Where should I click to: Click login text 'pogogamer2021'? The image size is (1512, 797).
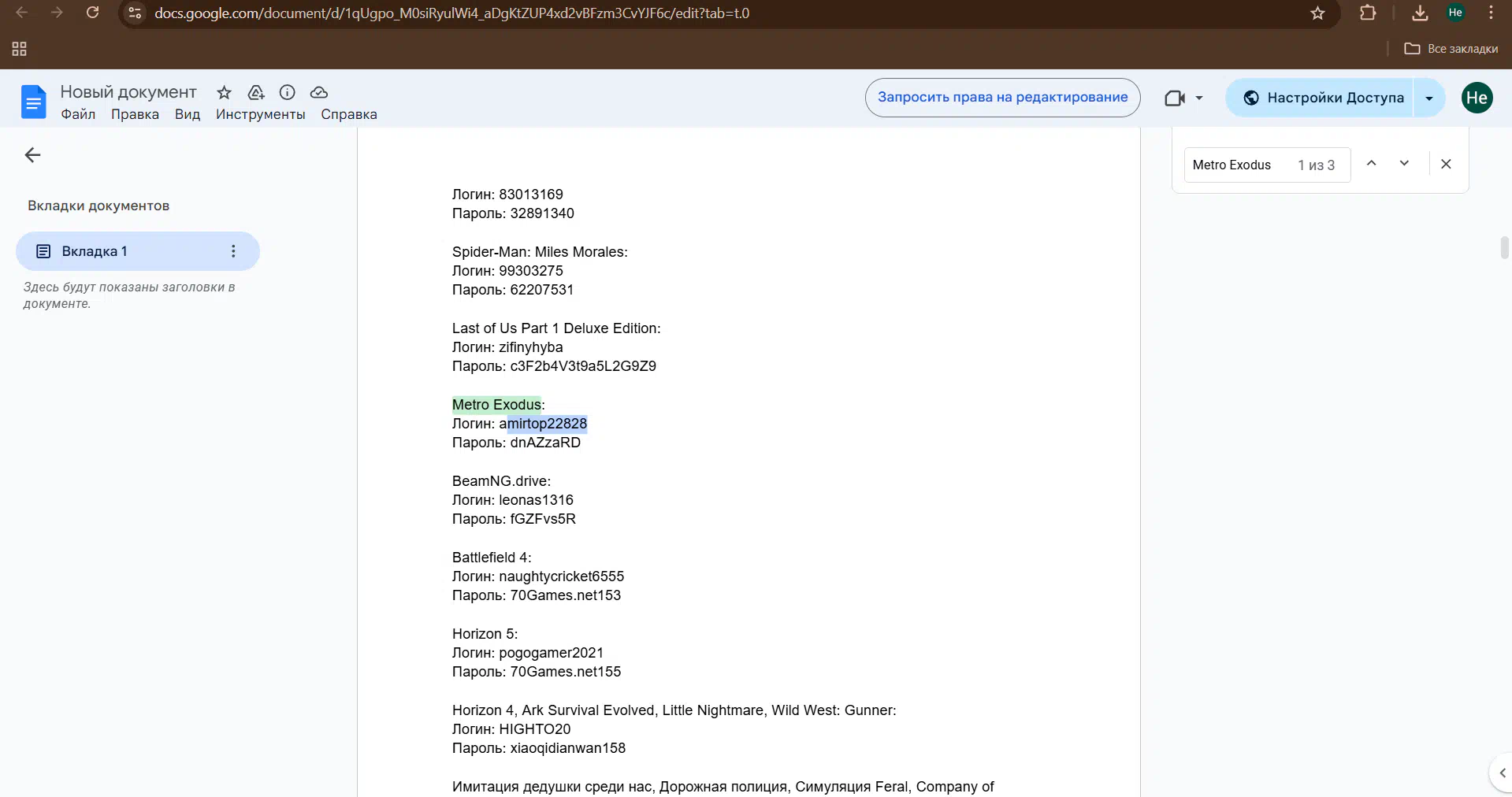click(x=551, y=653)
